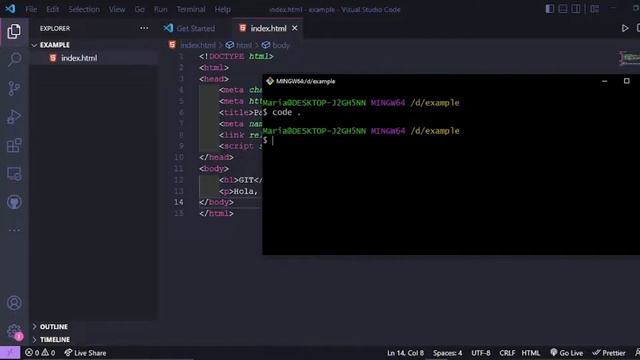Click the minimap preview in editor
The image size is (640, 360).
629,58
